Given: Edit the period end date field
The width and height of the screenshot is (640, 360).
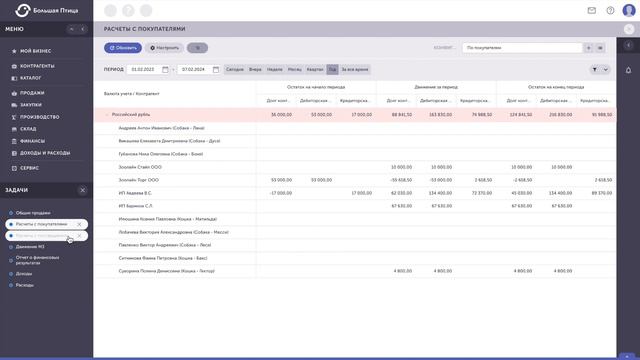Looking at the screenshot, I should [194, 69].
